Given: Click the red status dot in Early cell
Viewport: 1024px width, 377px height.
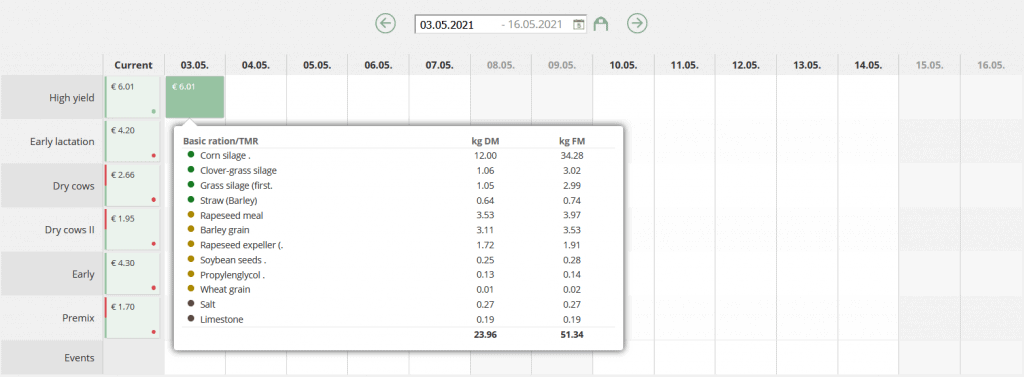Looking at the screenshot, I should click(x=153, y=287).
